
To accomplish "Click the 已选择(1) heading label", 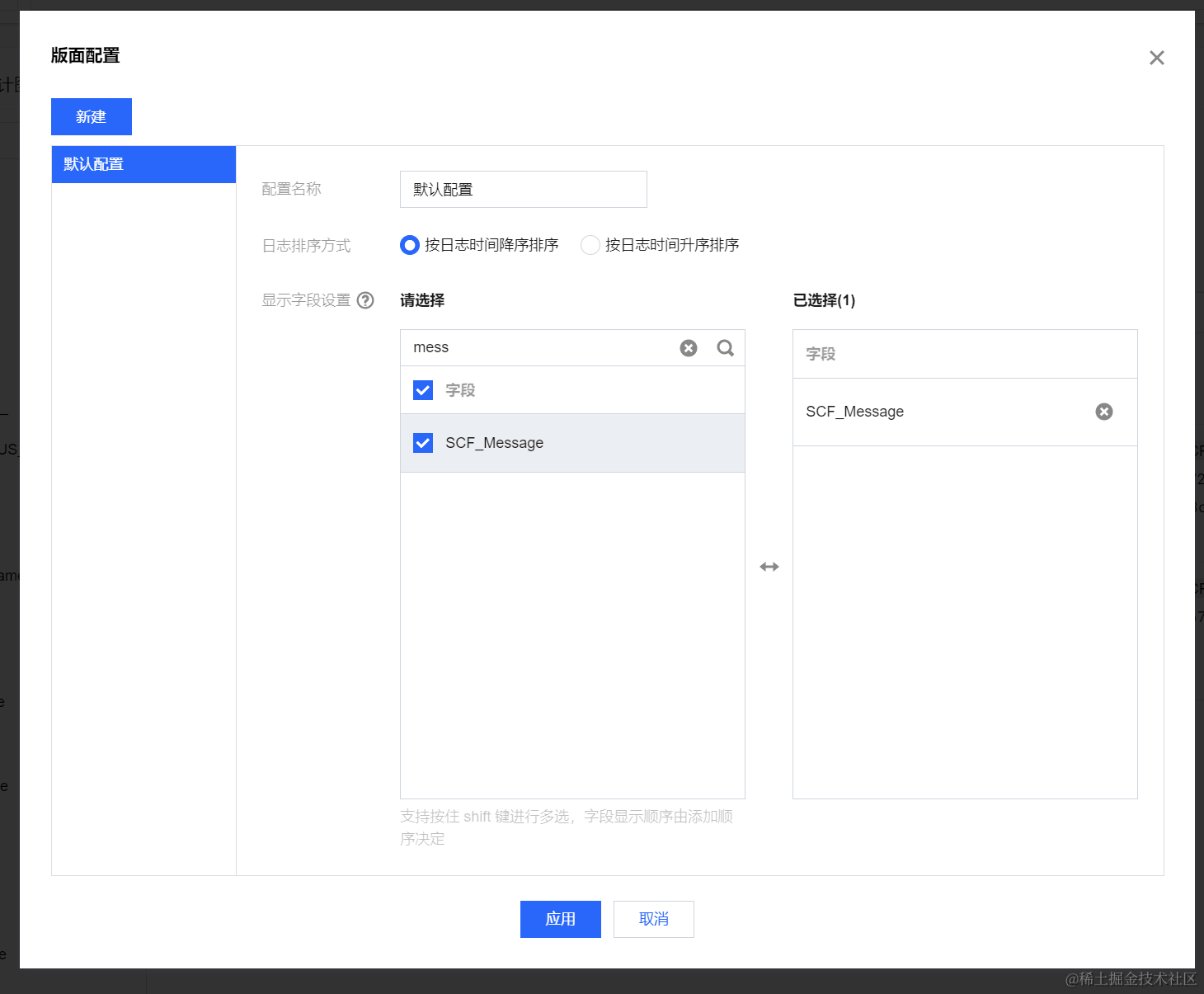I will pyautogui.click(x=824, y=300).
